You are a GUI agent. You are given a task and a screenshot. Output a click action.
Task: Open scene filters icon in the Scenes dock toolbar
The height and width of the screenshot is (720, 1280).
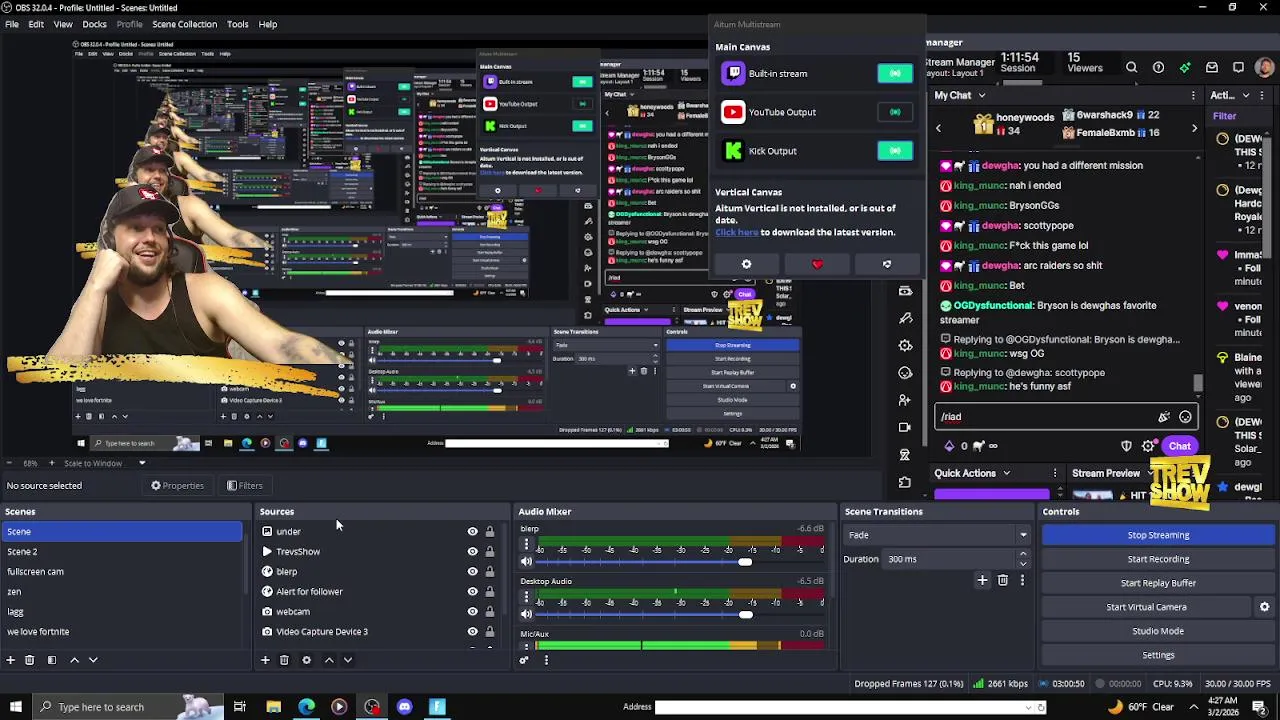click(x=51, y=660)
